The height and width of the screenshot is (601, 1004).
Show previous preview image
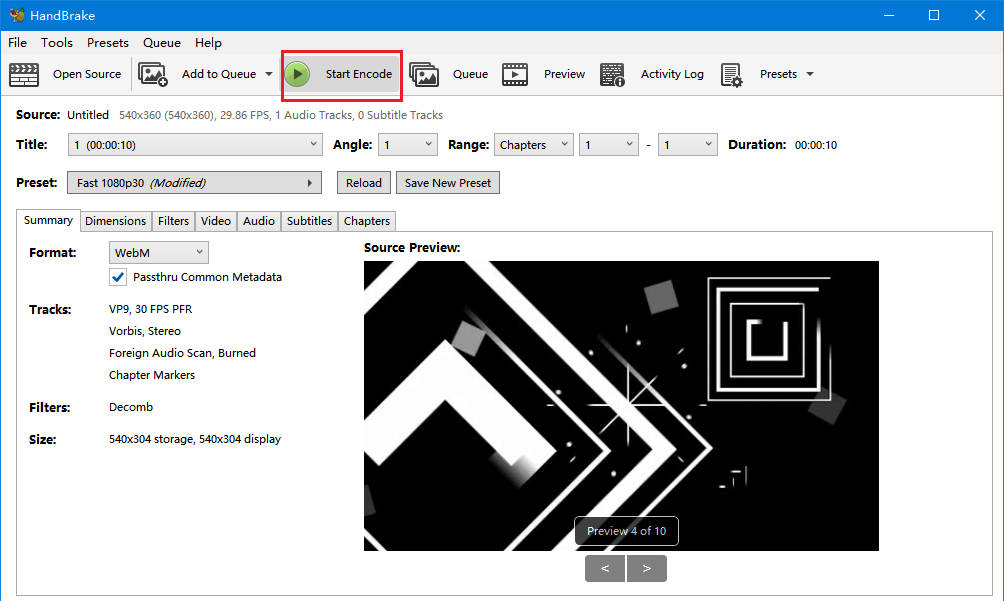(605, 568)
